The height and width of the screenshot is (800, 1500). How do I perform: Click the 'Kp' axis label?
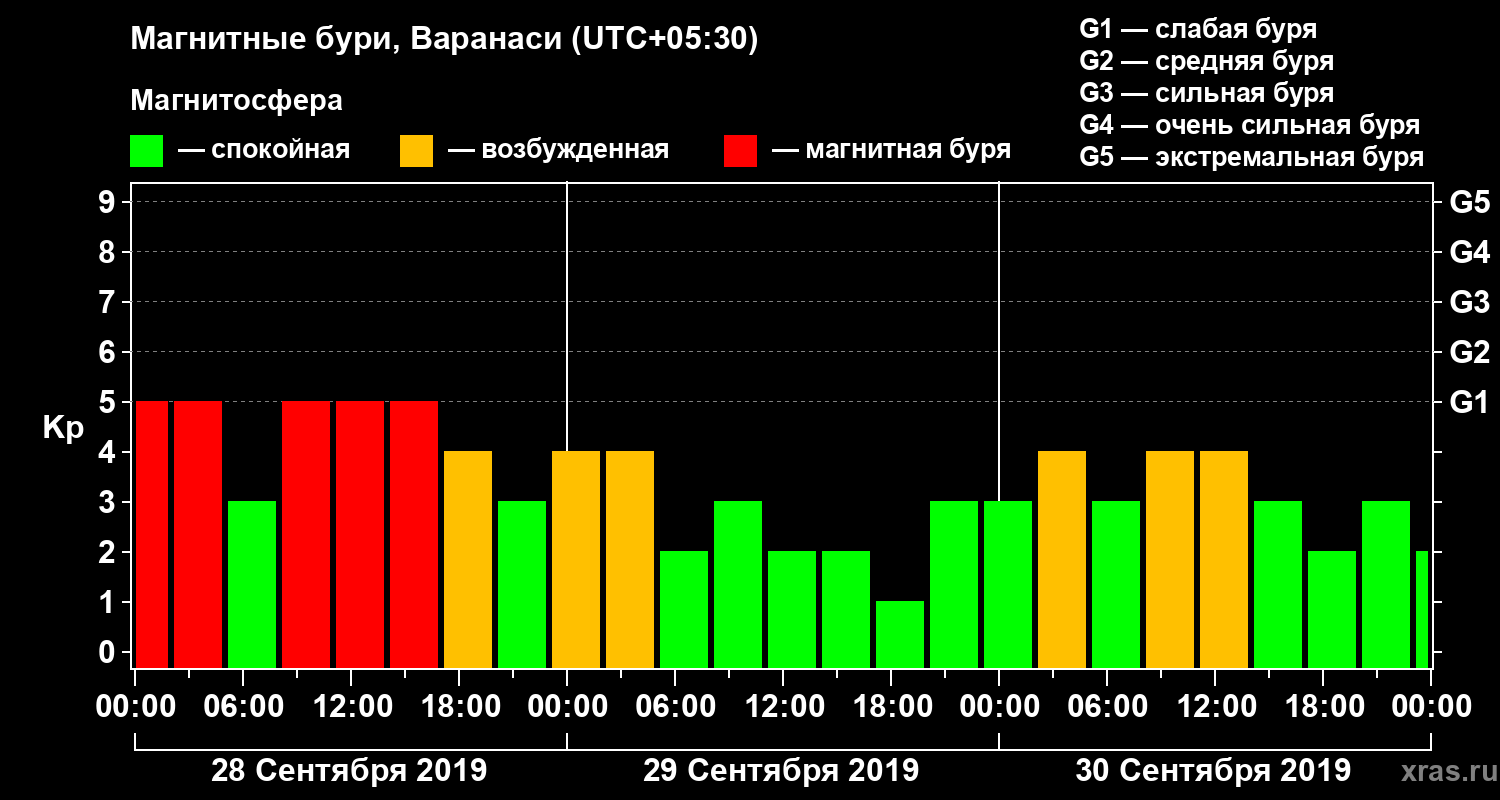(x=62, y=427)
